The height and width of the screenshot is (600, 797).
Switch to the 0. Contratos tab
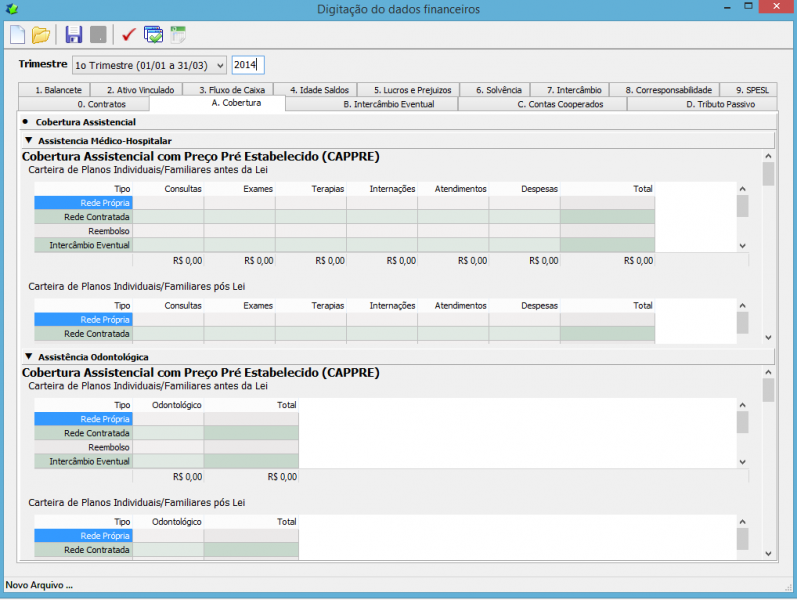click(84, 104)
